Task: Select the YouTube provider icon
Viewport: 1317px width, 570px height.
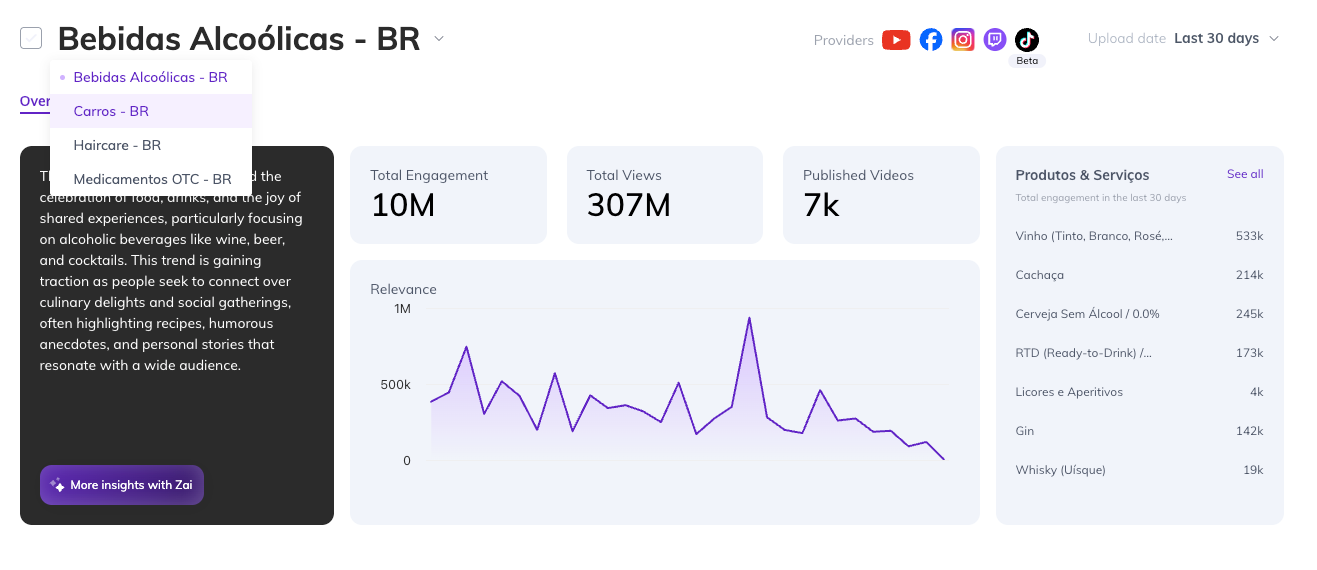Action: (896, 40)
